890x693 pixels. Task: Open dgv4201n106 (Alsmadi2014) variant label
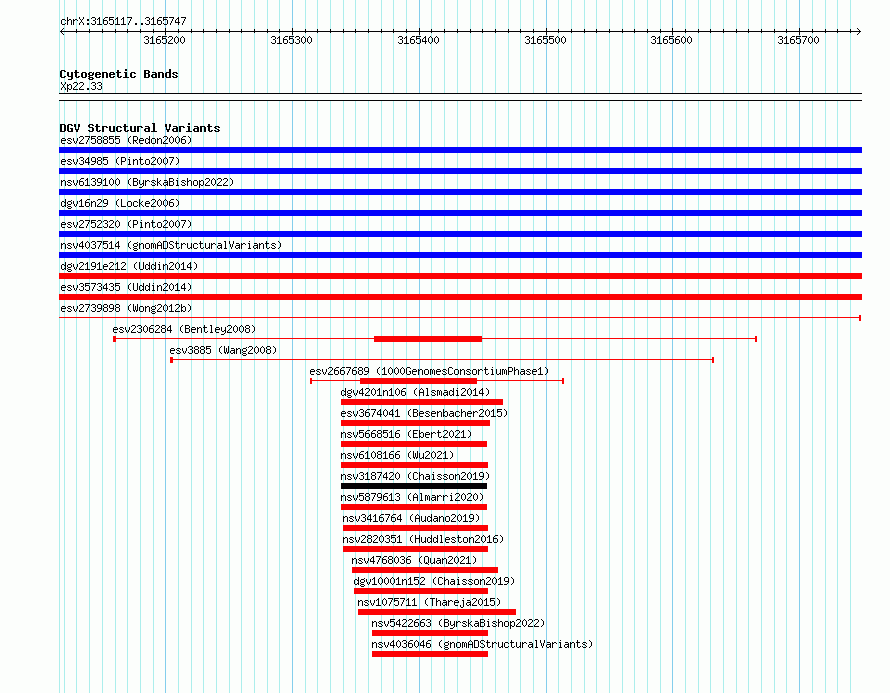415,392
